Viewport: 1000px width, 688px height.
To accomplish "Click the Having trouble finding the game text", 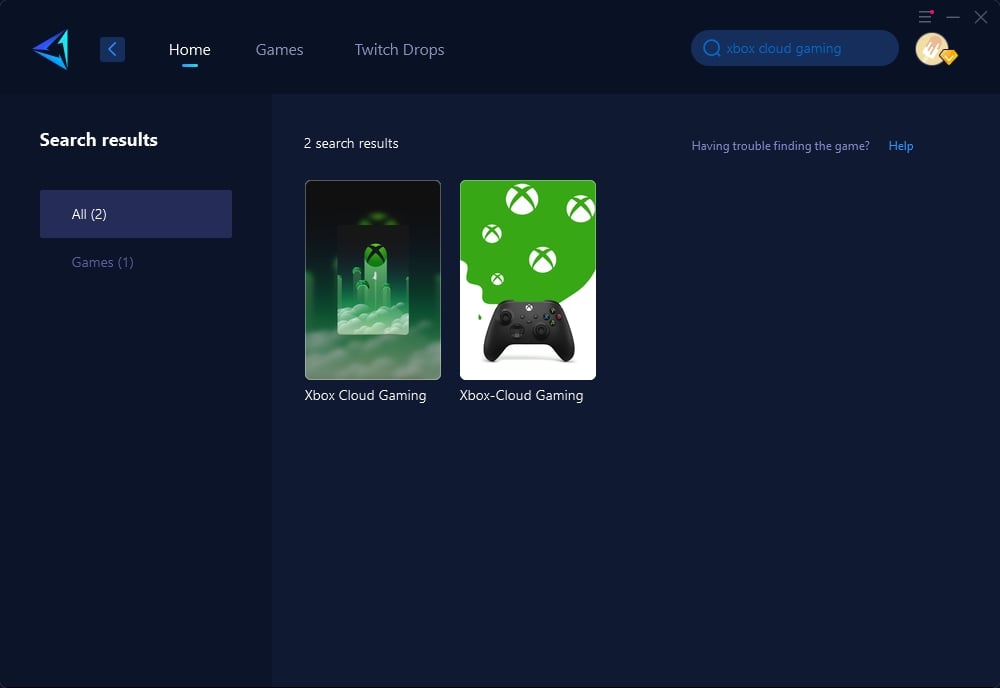I will [x=781, y=146].
